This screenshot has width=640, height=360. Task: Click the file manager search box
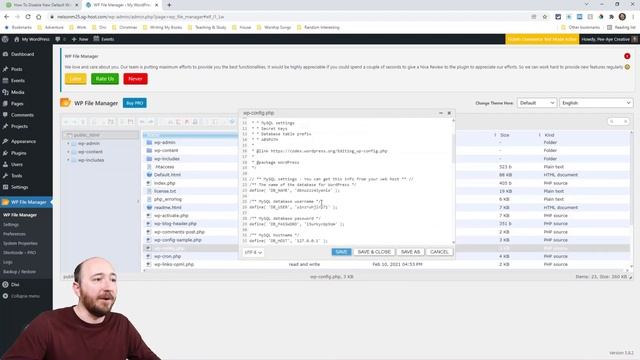[618, 122]
